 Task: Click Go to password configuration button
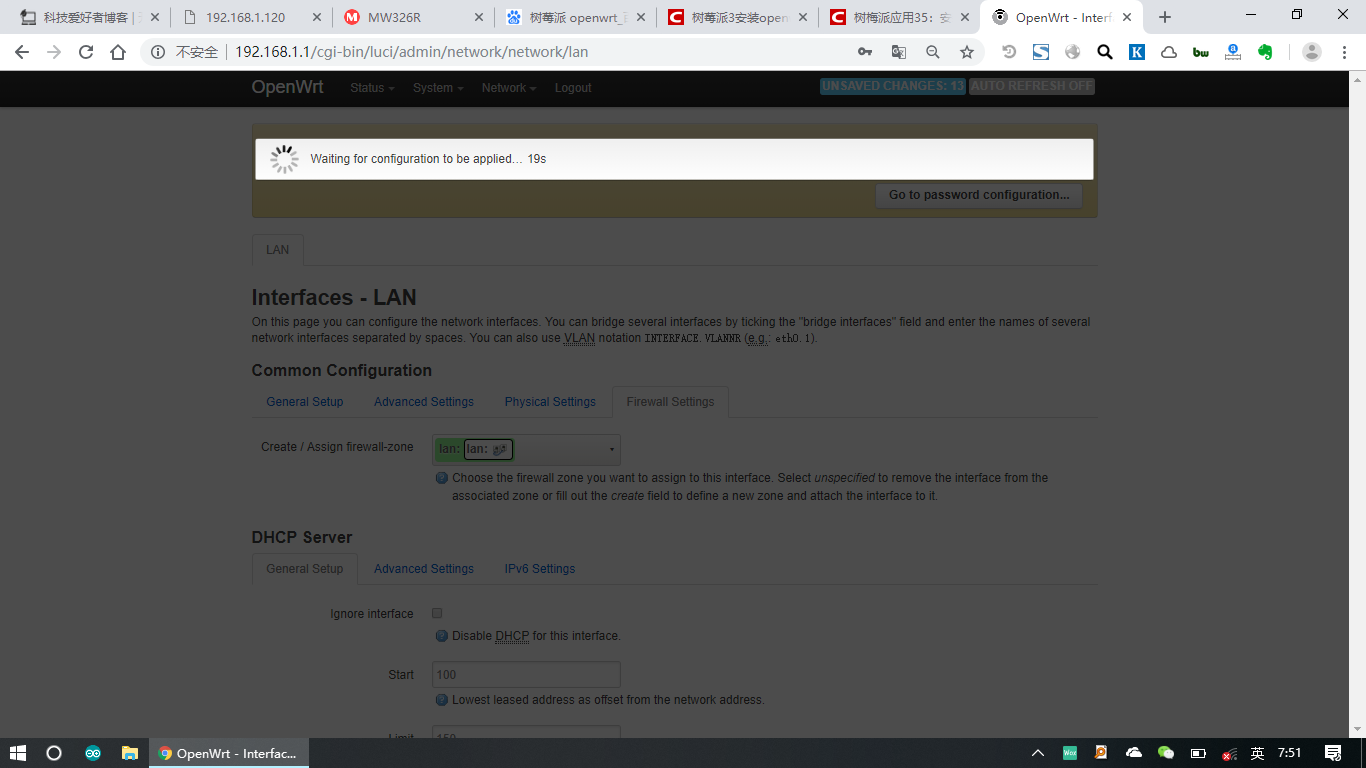[x=978, y=195]
